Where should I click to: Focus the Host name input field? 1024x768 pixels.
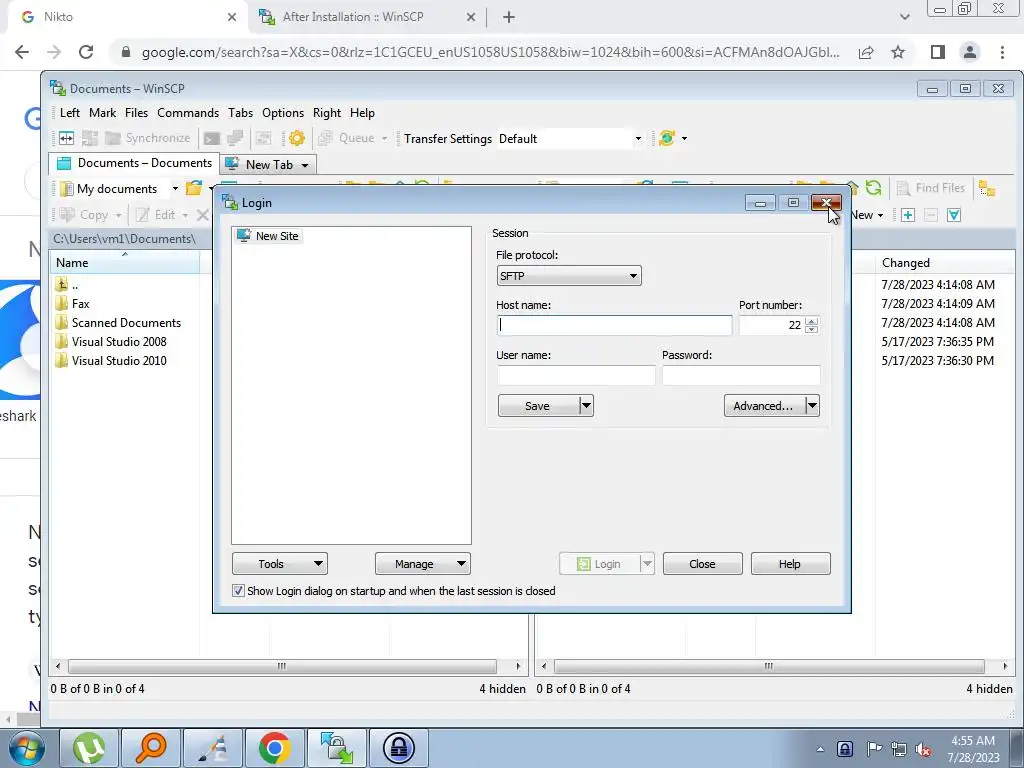[614, 325]
